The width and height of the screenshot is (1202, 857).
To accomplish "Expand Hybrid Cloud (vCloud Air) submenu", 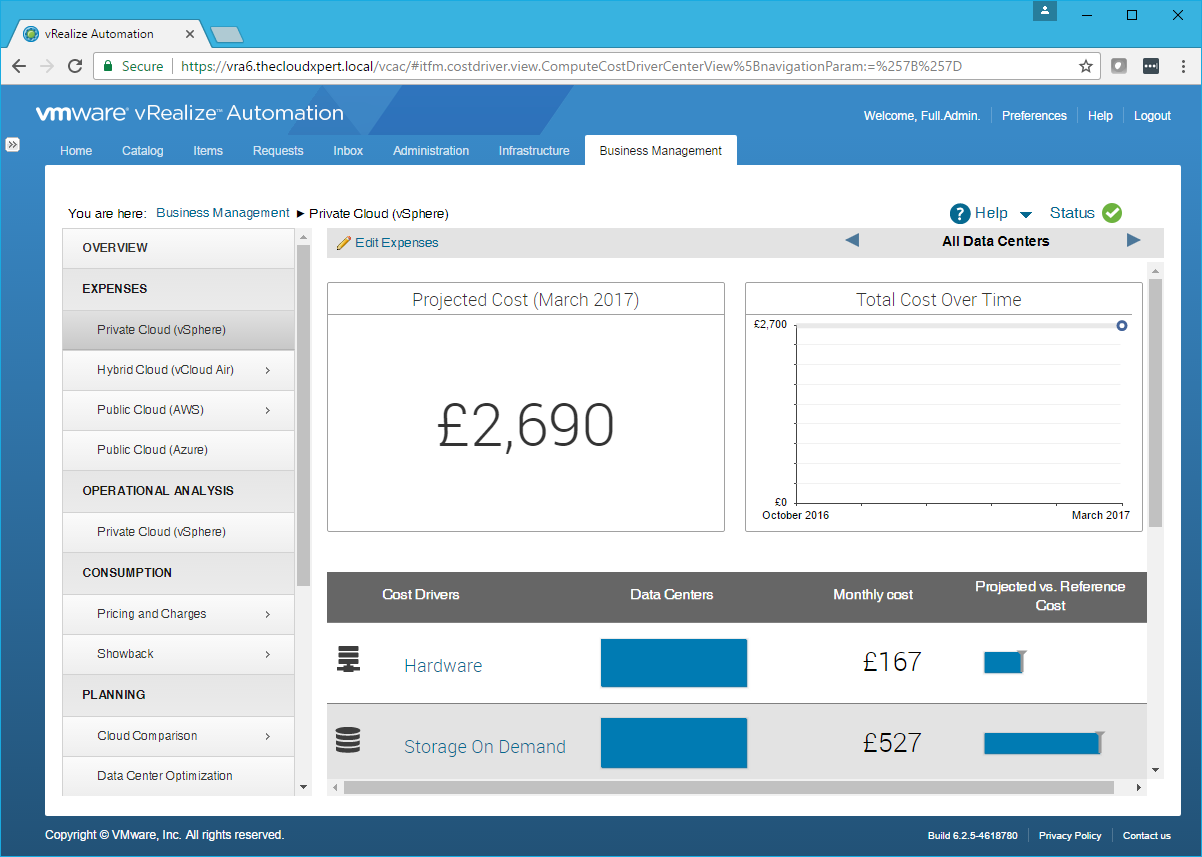I will (x=268, y=370).
